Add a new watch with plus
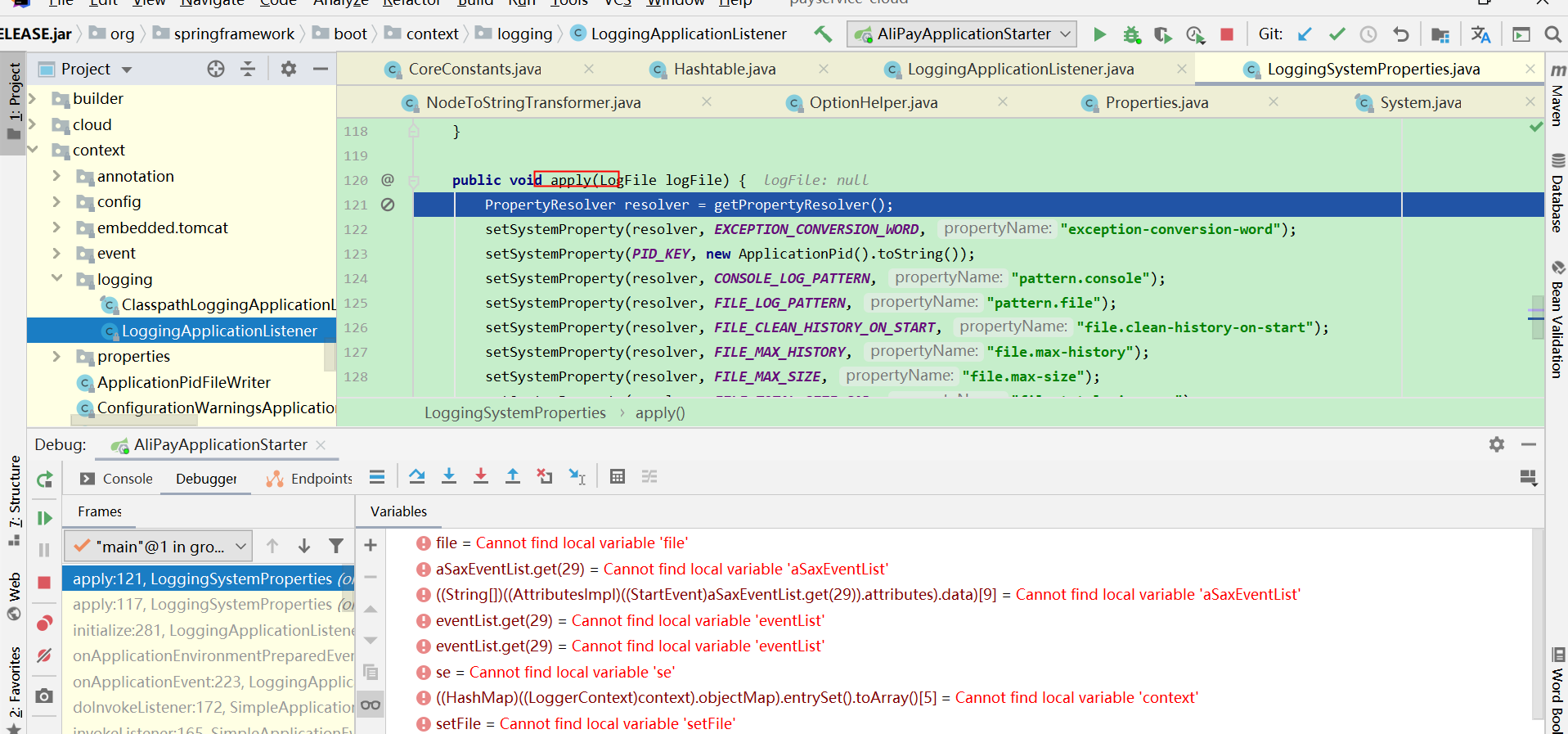Screen dimensions: 1568x734 (x=371, y=545)
